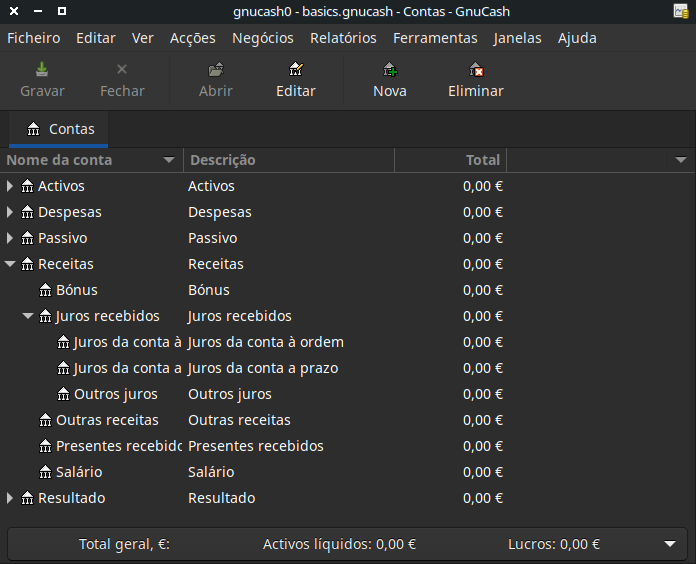
Task: Open summary bar options dropdown arrow
Action: (x=670, y=544)
